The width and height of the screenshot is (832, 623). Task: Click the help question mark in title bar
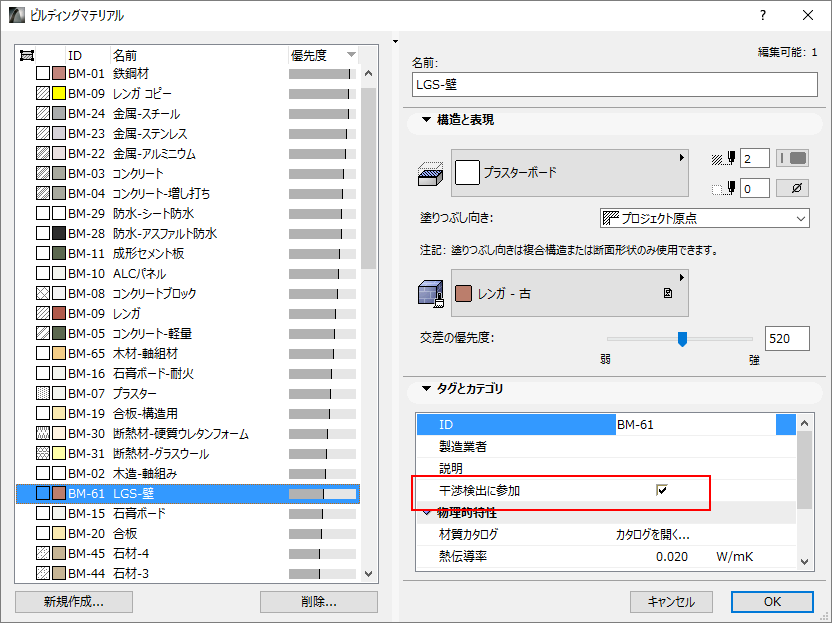tap(762, 15)
